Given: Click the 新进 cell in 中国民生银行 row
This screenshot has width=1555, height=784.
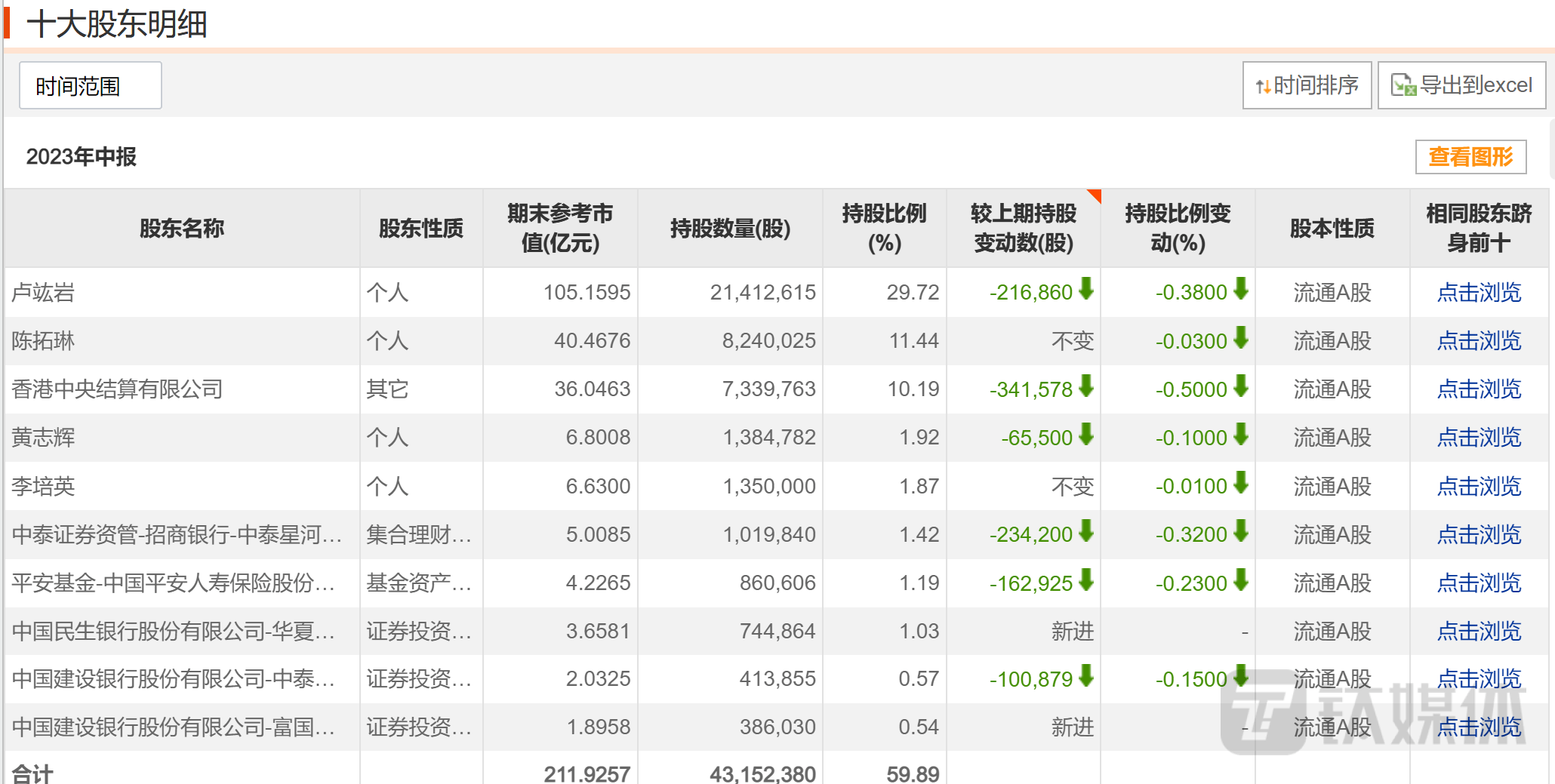Looking at the screenshot, I should [x=1072, y=632].
